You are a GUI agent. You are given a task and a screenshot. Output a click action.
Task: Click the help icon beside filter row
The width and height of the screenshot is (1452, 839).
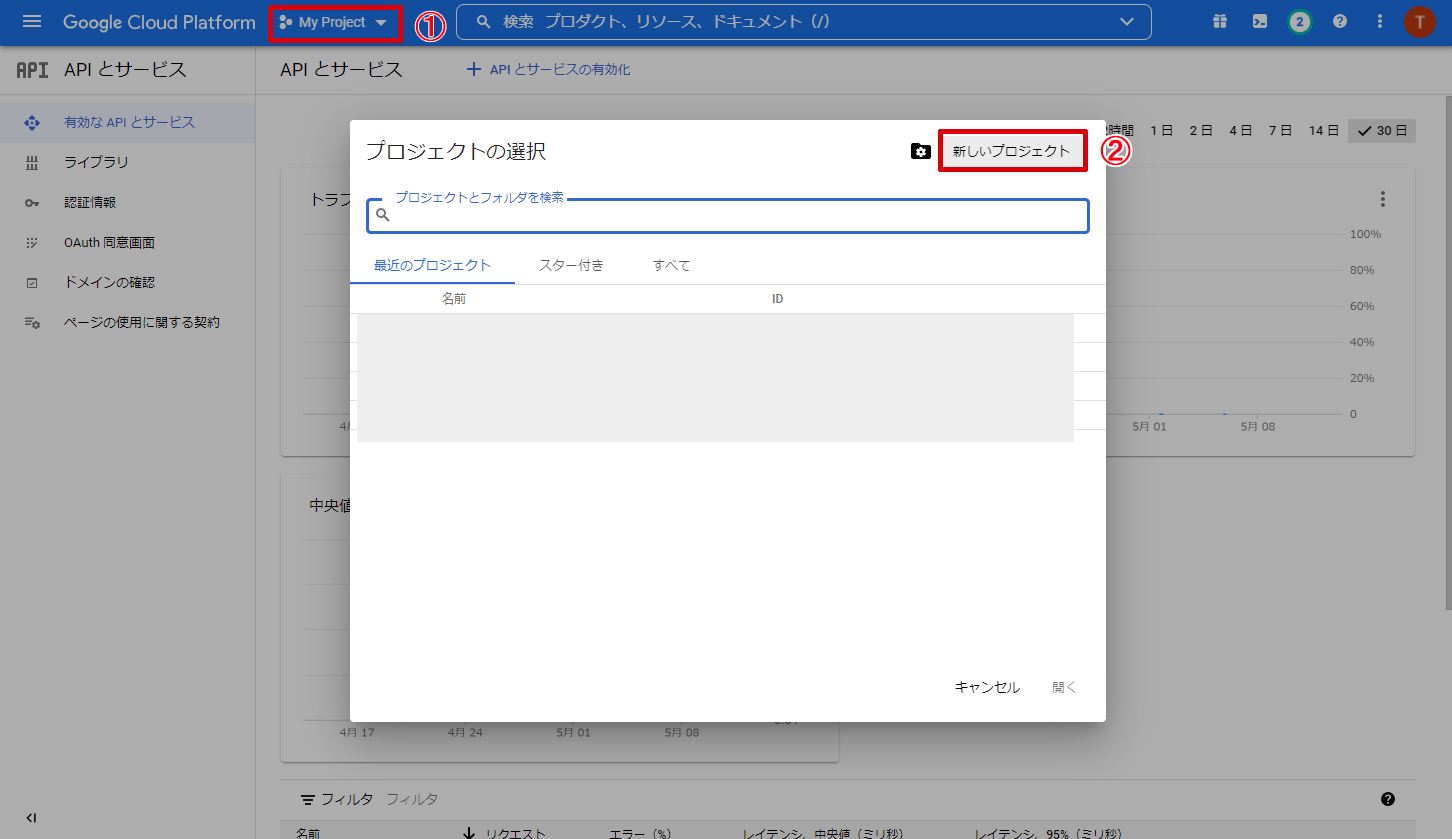(x=1388, y=798)
